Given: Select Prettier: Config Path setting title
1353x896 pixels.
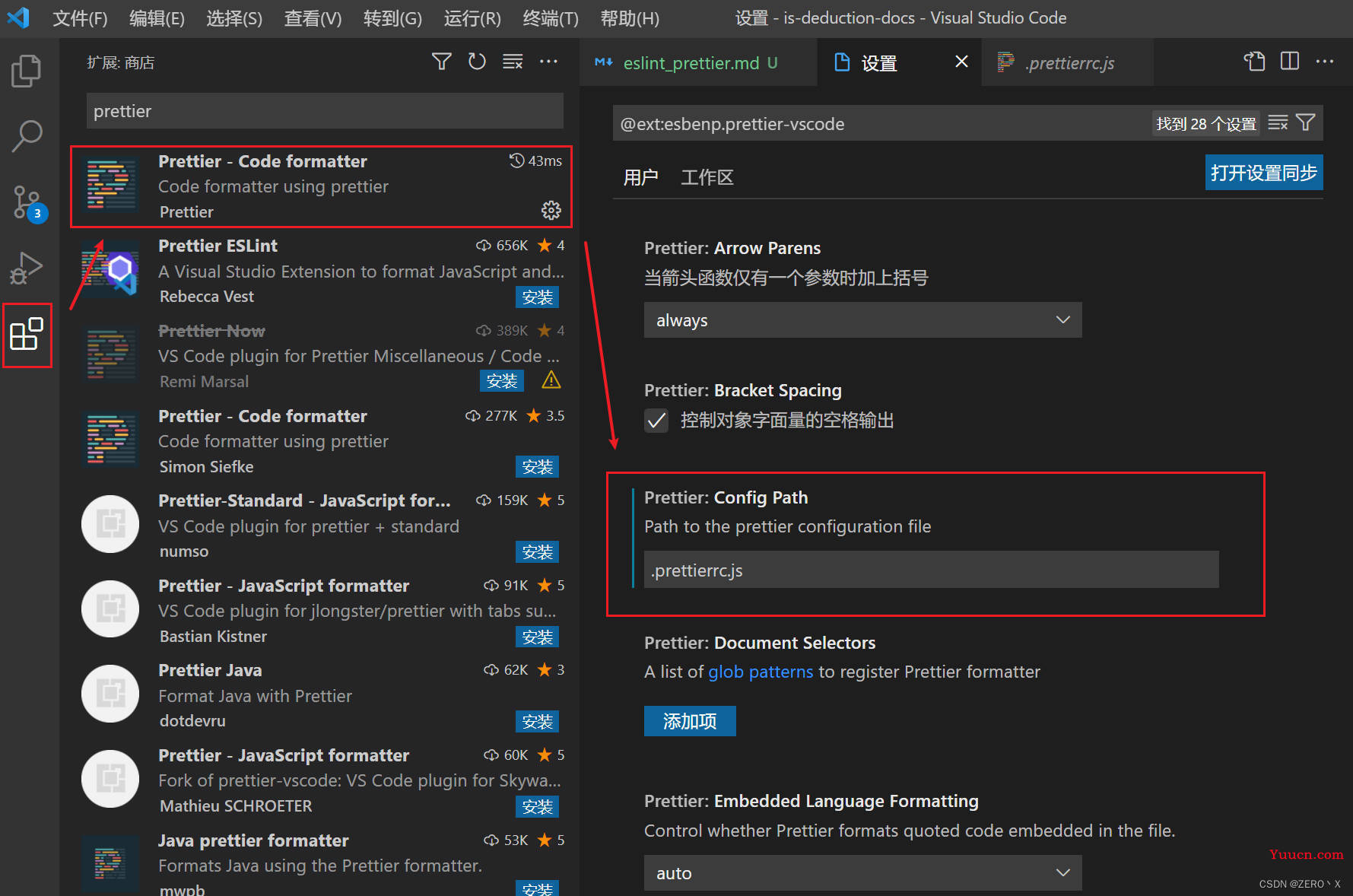Looking at the screenshot, I should pos(726,497).
